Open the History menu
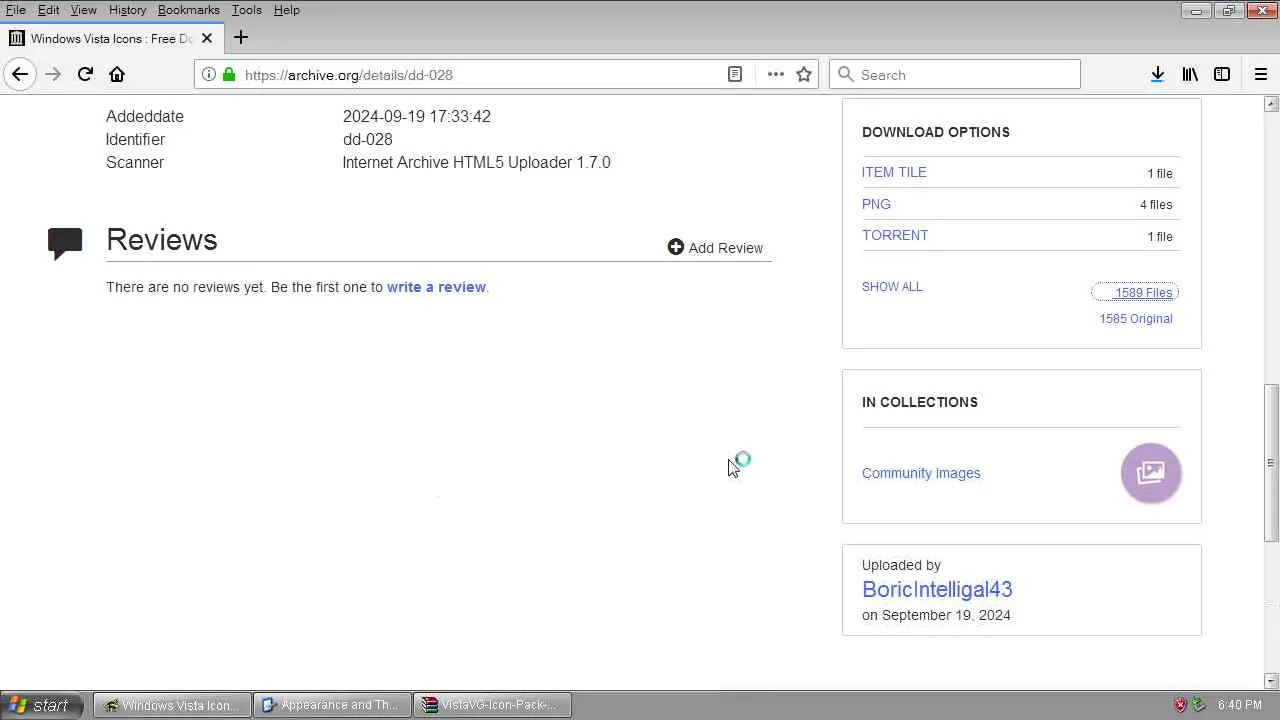This screenshot has width=1280, height=720. 127,10
